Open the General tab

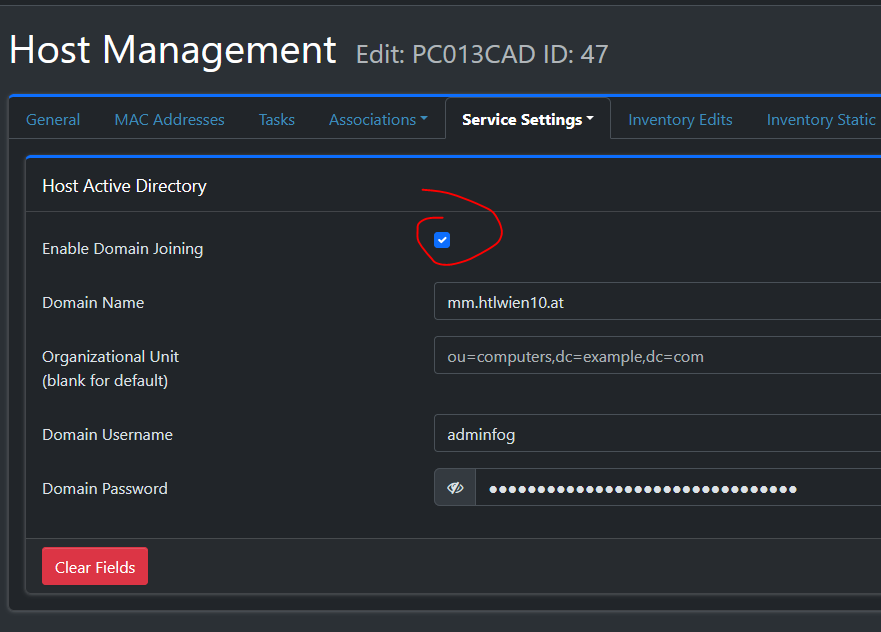tap(53, 120)
